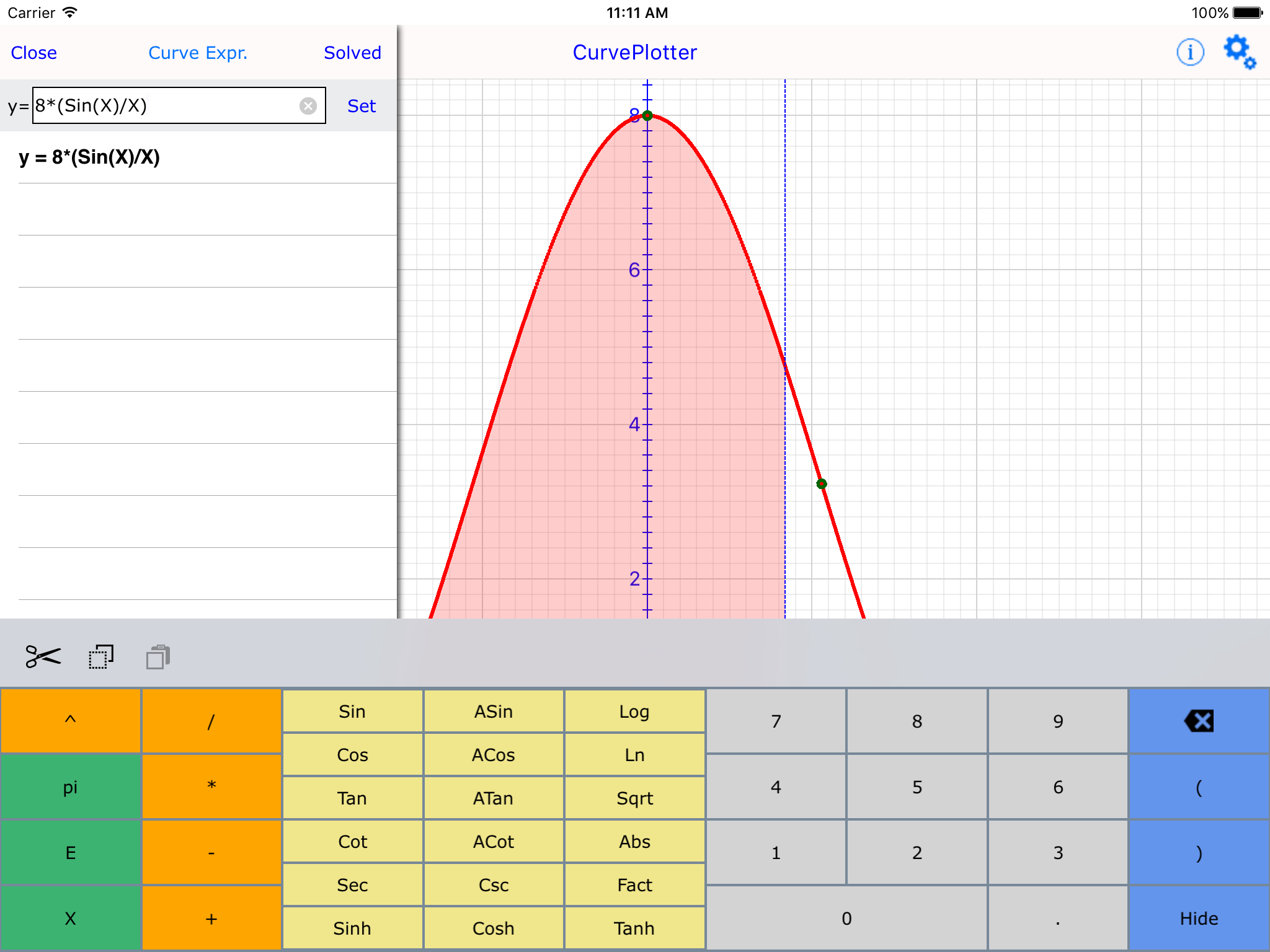1270x952 pixels.
Task: Insert the Sqrt function
Action: coord(635,798)
